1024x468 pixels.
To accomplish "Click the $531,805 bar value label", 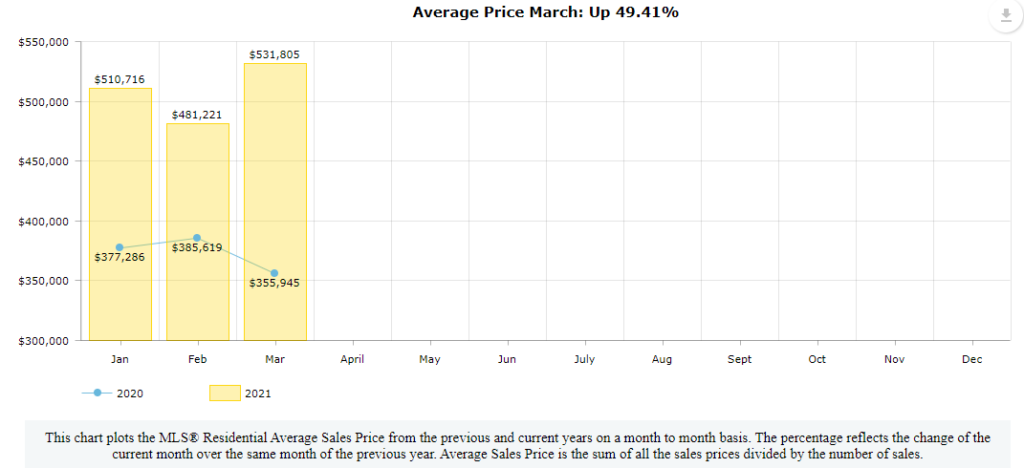I will [x=275, y=54].
